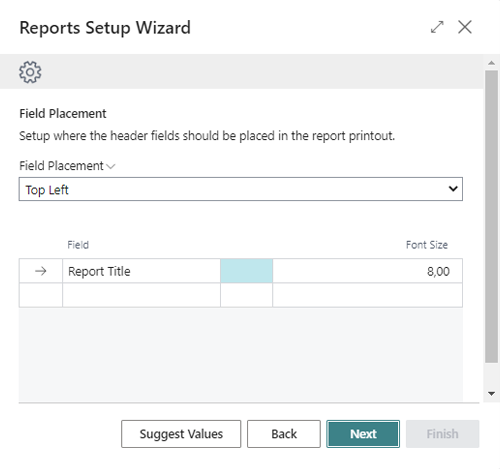The height and width of the screenshot is (469, 500).
Task: Click the row arrow beside Report Title
Action: pyautogui.click(x=41, y=271)
